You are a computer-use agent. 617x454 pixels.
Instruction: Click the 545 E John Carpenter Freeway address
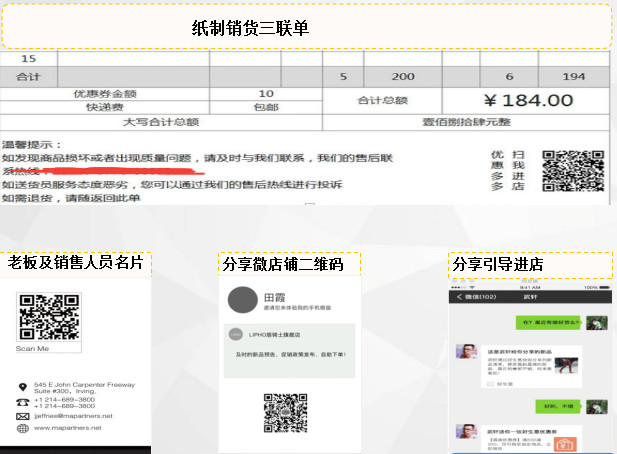[84, 388]
